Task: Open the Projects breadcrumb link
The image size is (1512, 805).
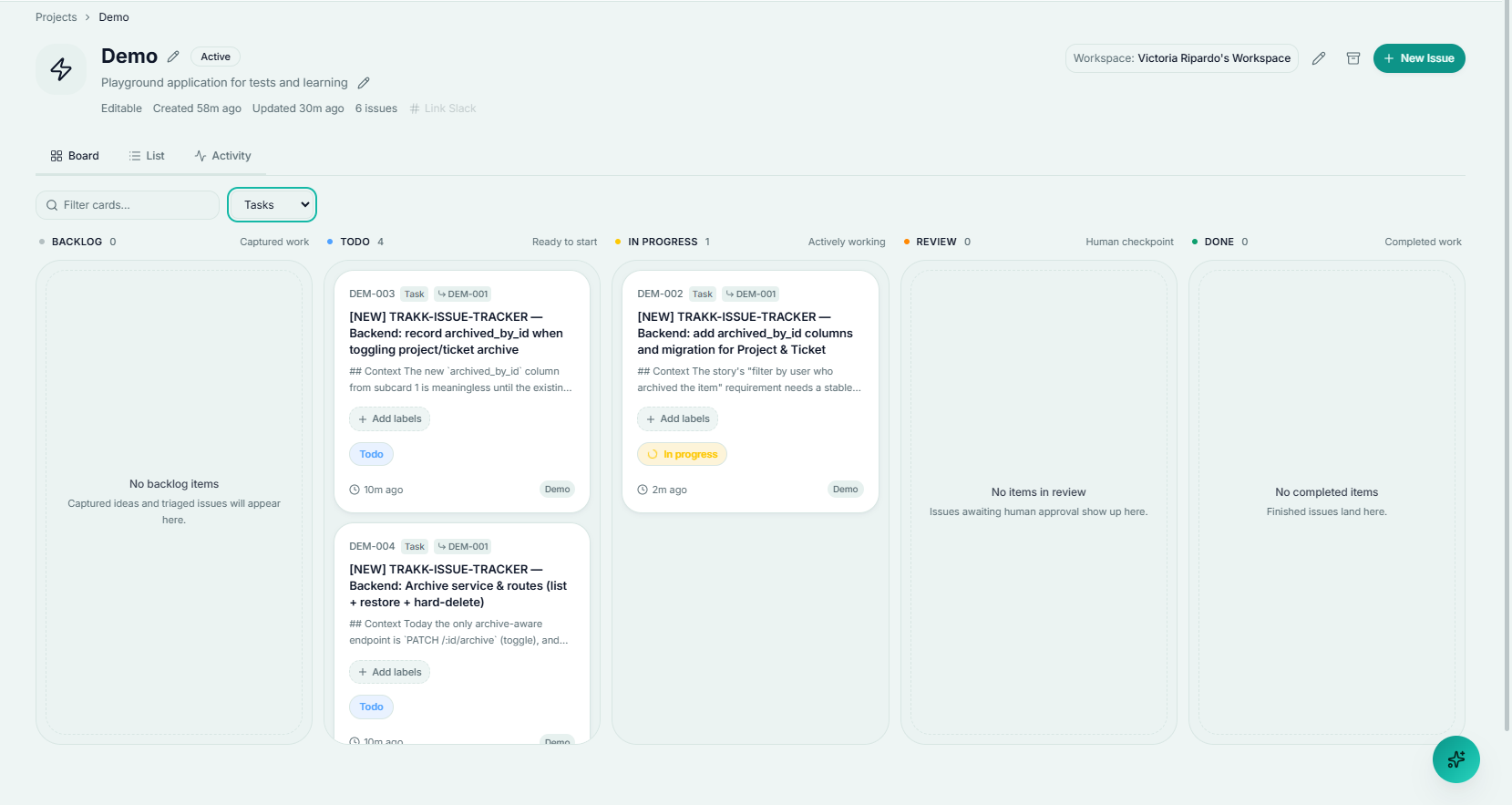Action: click(57, 17)
